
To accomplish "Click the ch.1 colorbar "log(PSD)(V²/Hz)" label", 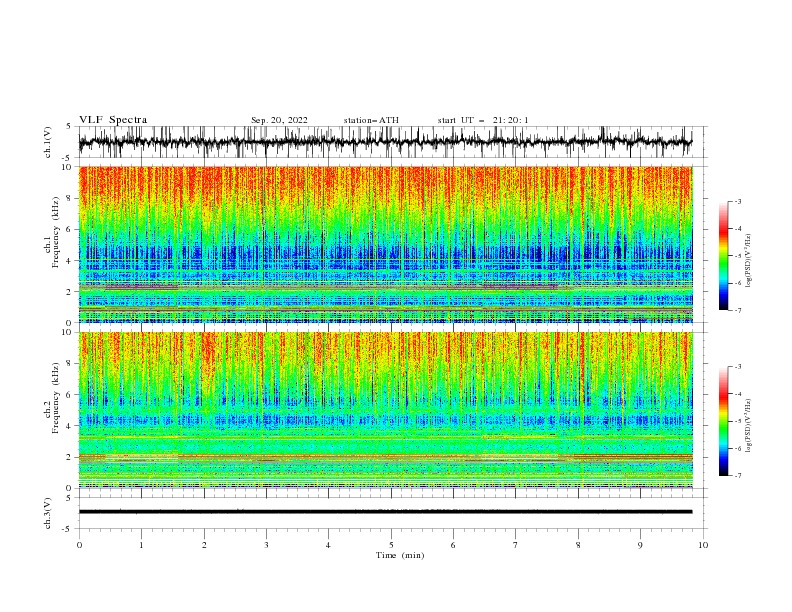I will coord(749,260).
